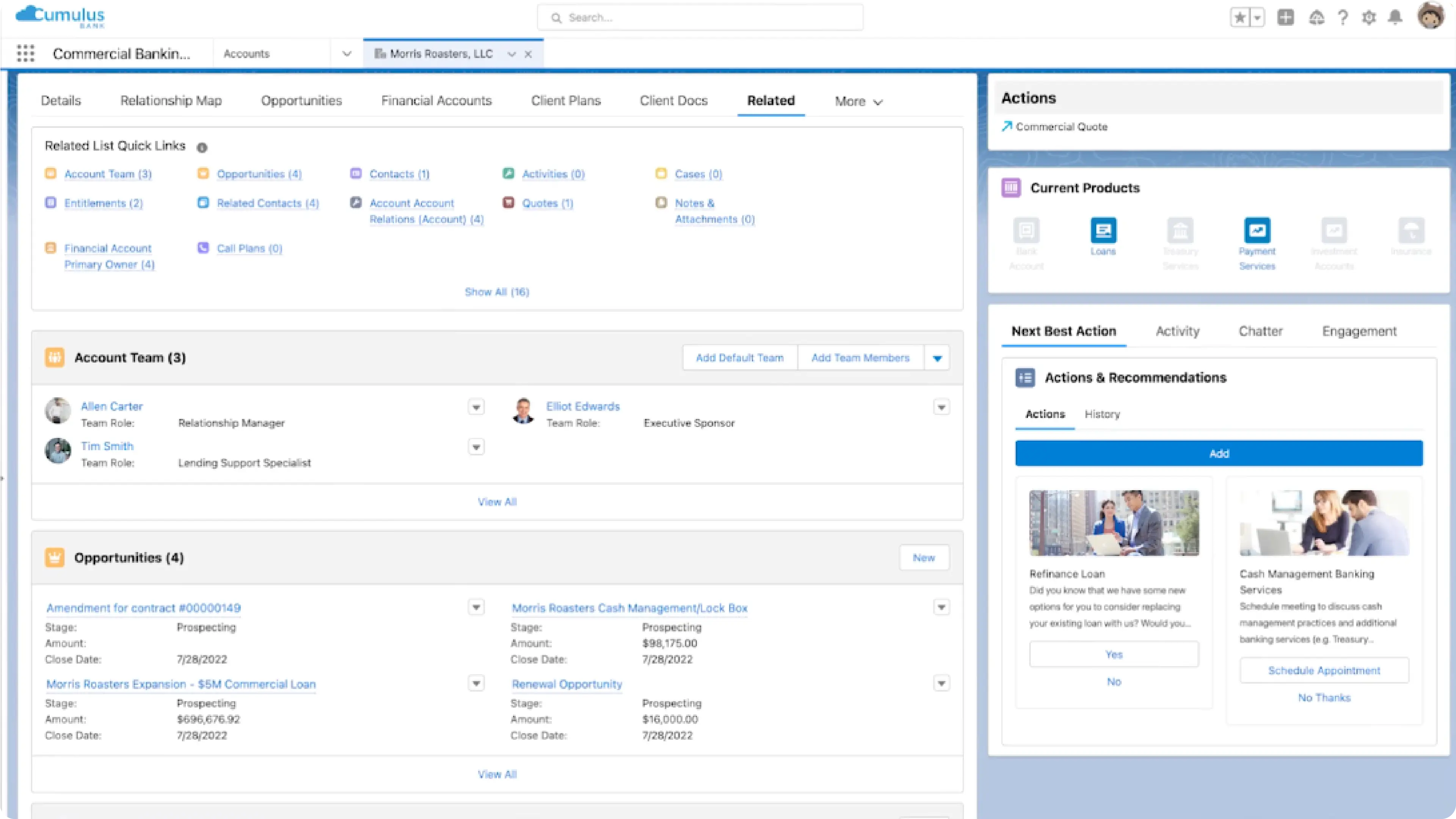The height and width of the screenshot is (819, 1456).
Task: Click the Add Default Team button
Action: (740, 358)
